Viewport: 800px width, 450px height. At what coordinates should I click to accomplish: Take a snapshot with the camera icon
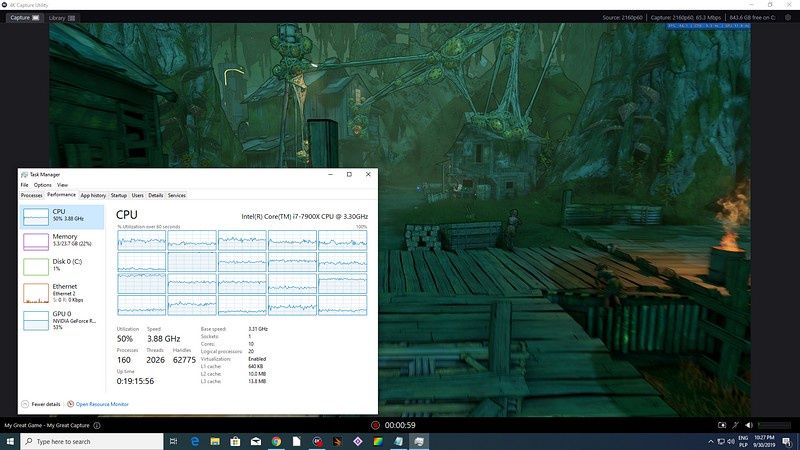pos(721,425)
